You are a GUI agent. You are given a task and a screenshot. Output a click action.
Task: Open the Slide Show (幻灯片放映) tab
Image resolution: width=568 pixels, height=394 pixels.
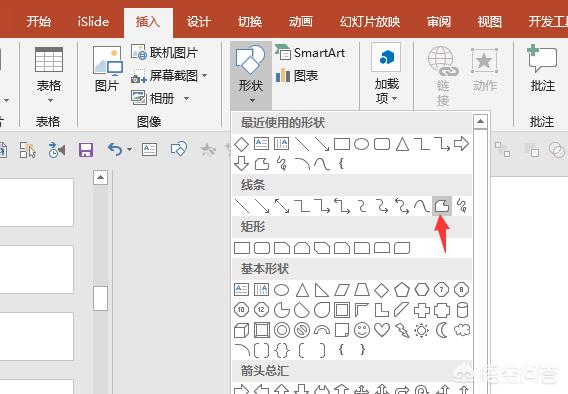370,22
